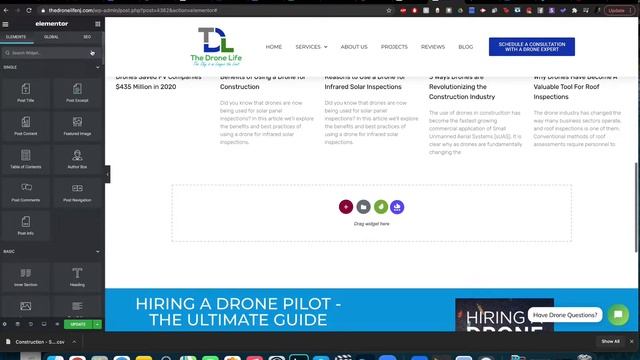
Task: Open options for Construction csv download
Action: (x=74, y=342)
